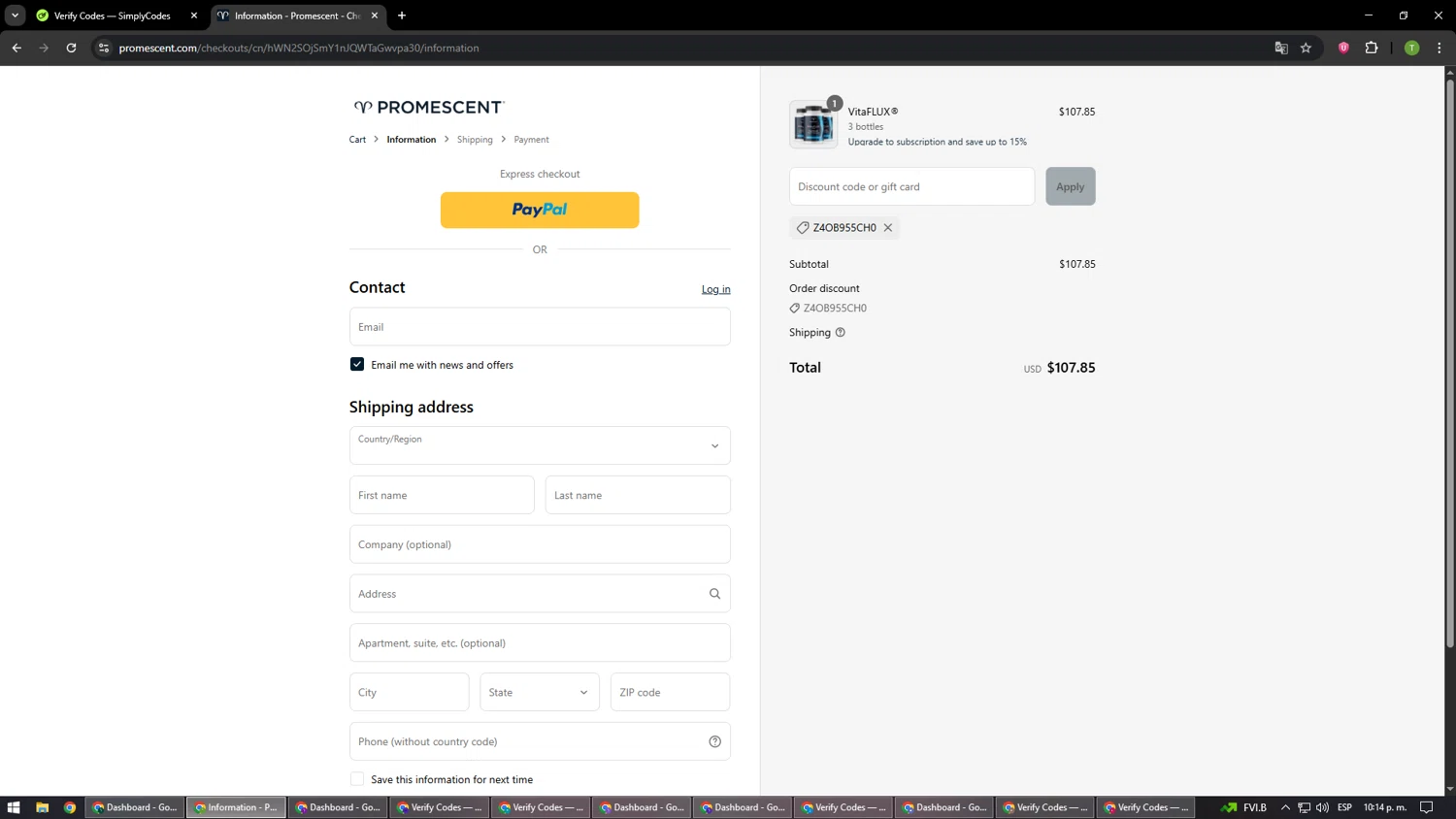Click the Chrome taskbar icon

70,807
